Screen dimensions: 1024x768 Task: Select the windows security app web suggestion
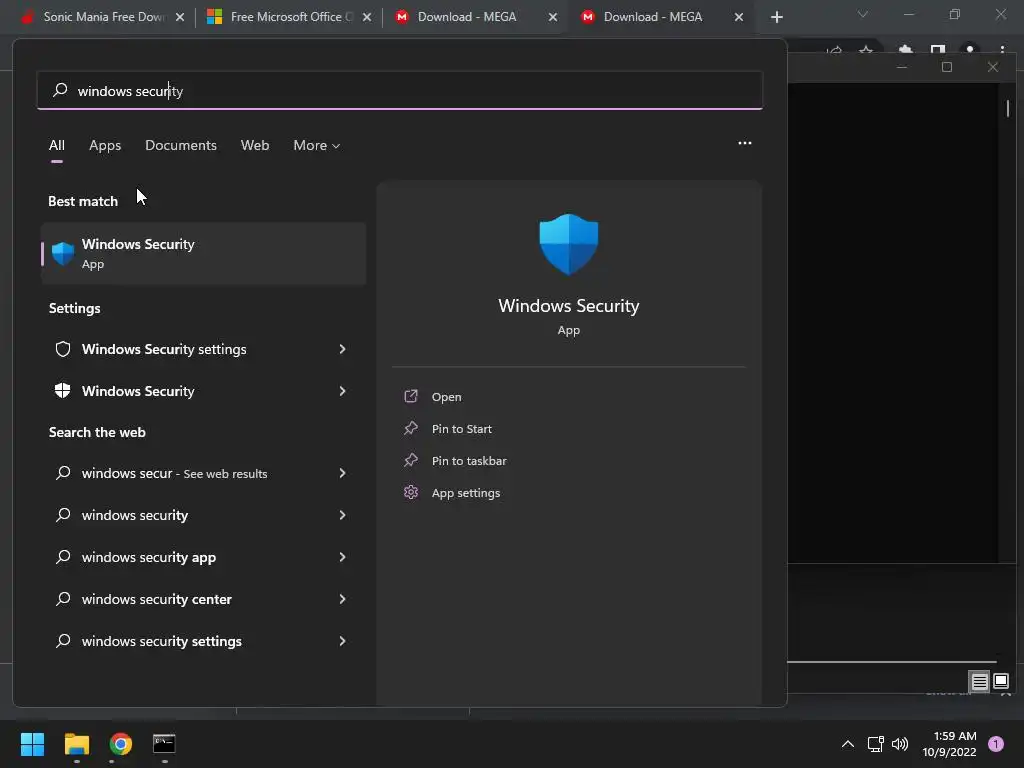tap(203, 556)
